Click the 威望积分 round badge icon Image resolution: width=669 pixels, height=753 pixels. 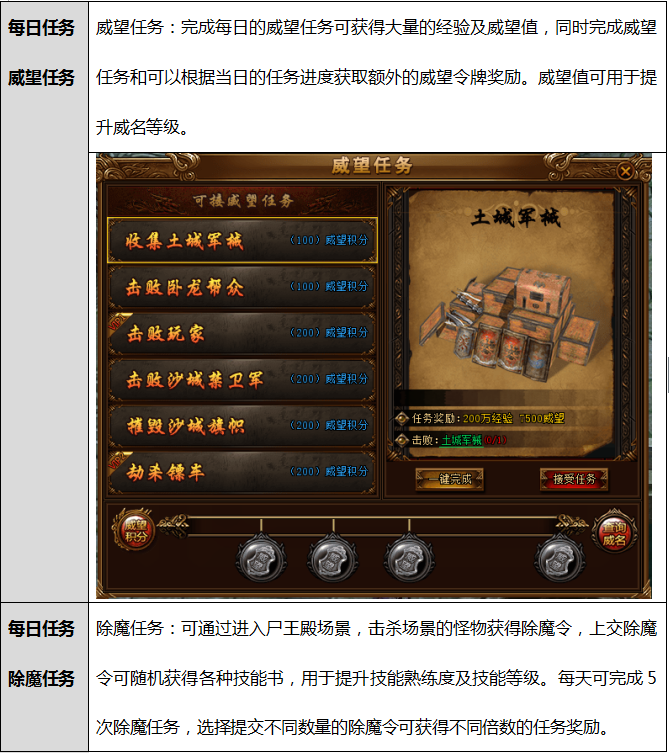pyautogui.click(x=135, y=531)
